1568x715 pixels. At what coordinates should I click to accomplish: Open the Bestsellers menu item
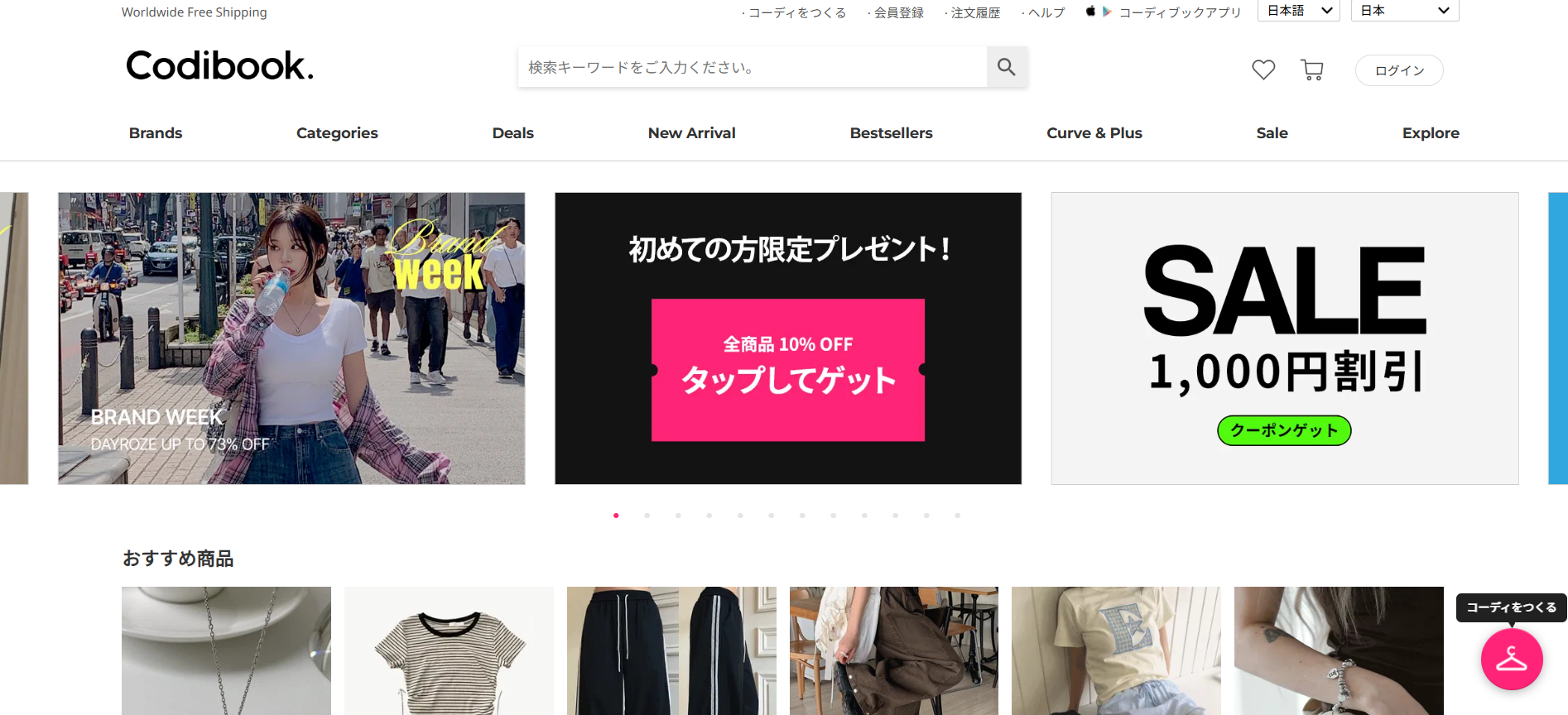[891, 133]
